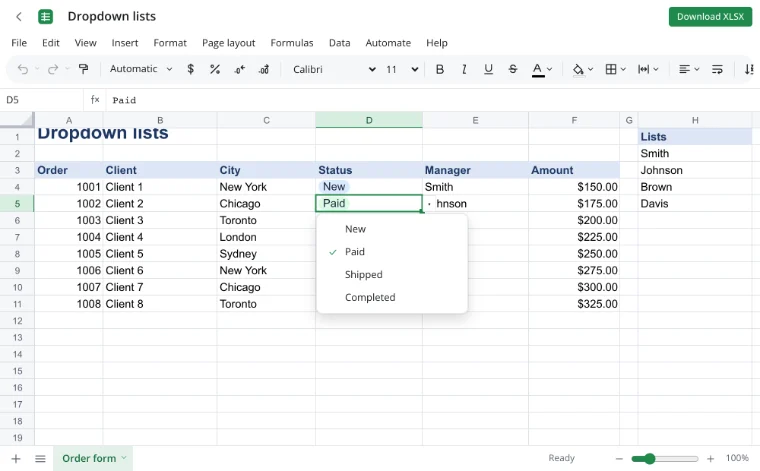760x471 pixels.
Task: Click the Redo icon
Action: click(53, 69)
